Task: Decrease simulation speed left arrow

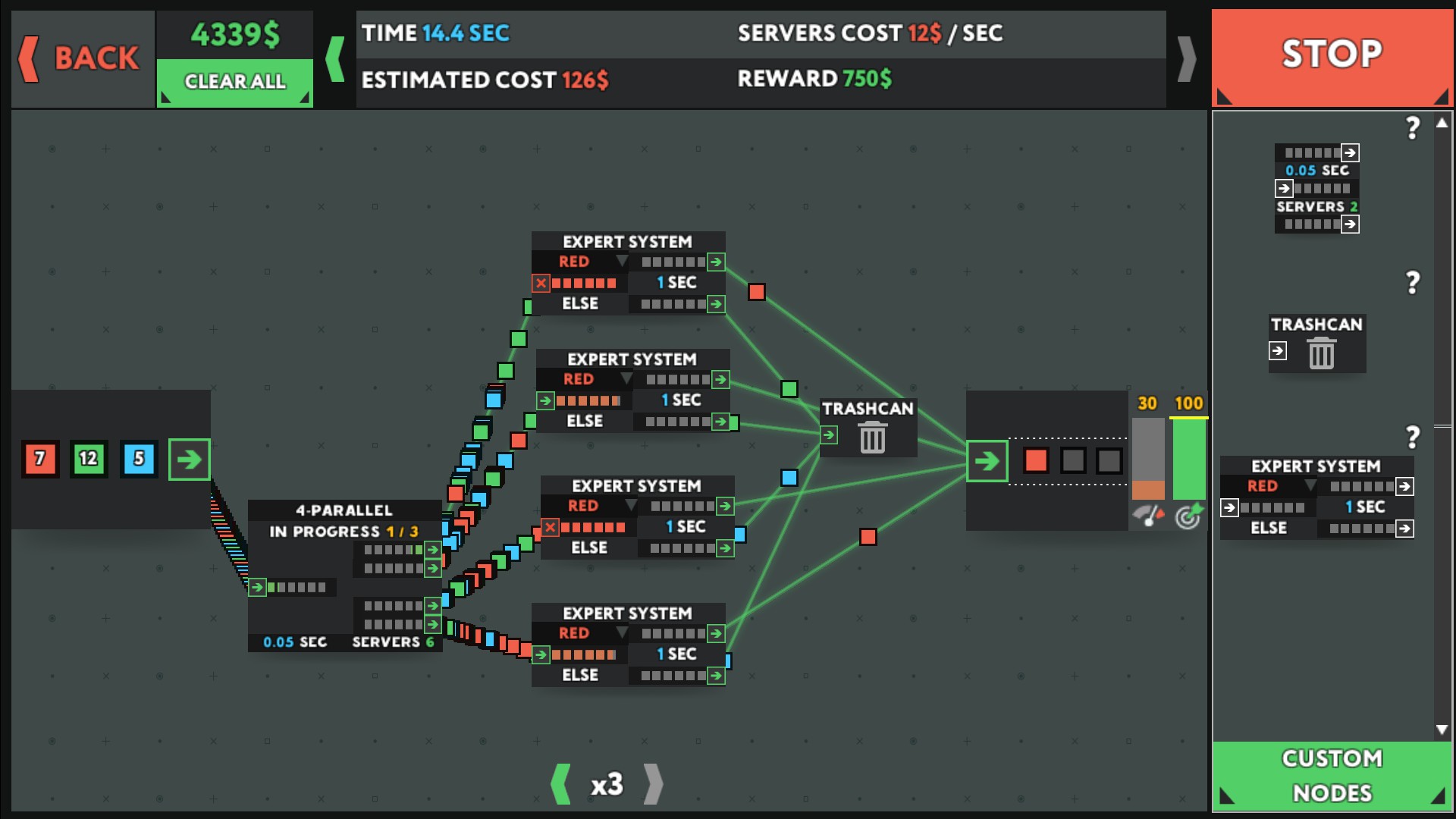Action: 560,784
